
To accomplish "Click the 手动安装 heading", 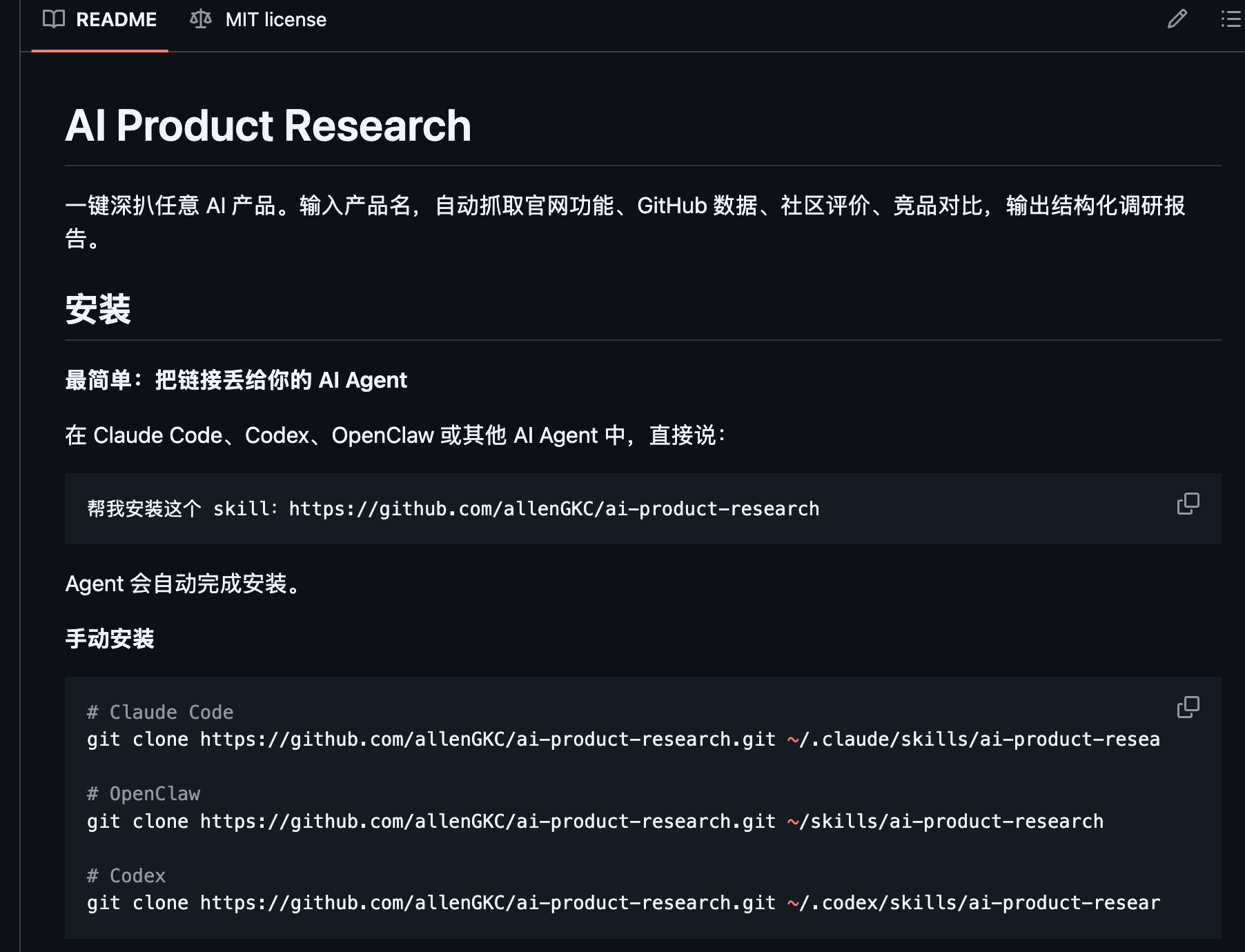I will pyautogui.click(x=110, y=639).
